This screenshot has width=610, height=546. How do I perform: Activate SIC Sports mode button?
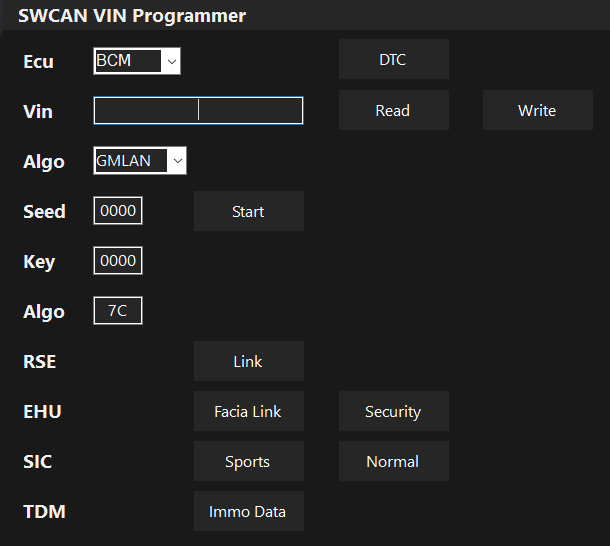[x=249, y=461]
